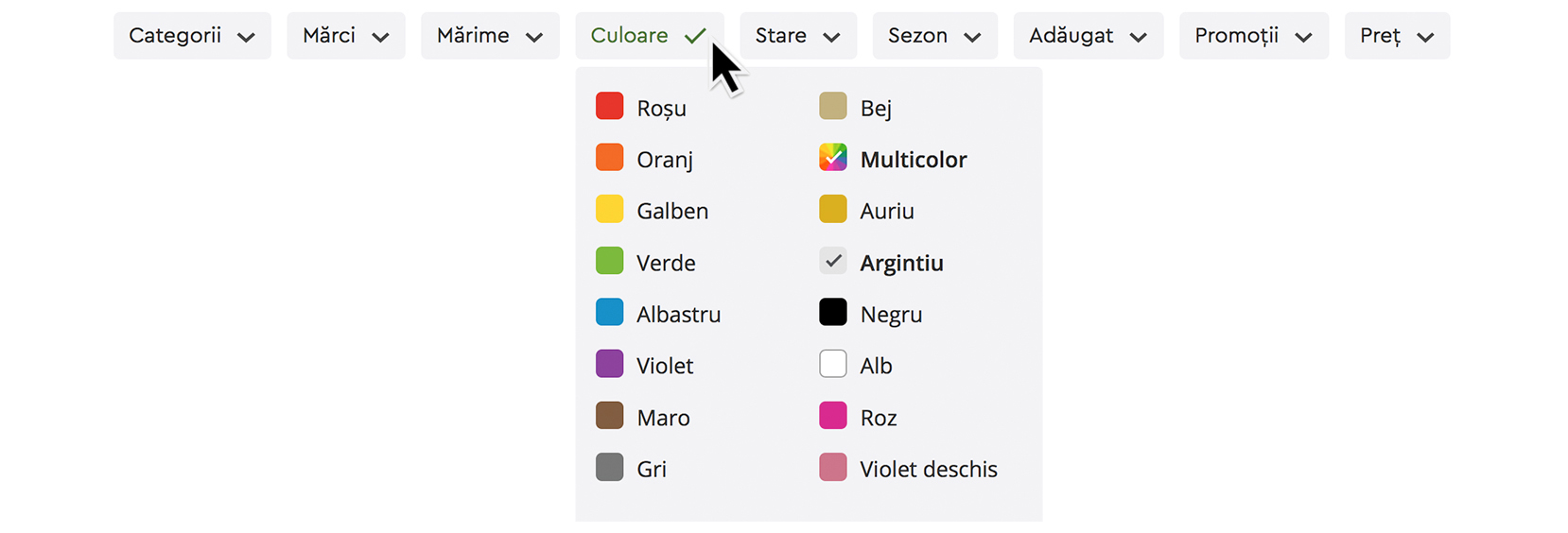The height and width of the screenshot is (533, 1568).
Task: Open the Mărime filter dropdown
Action: (x=489, y=36)
